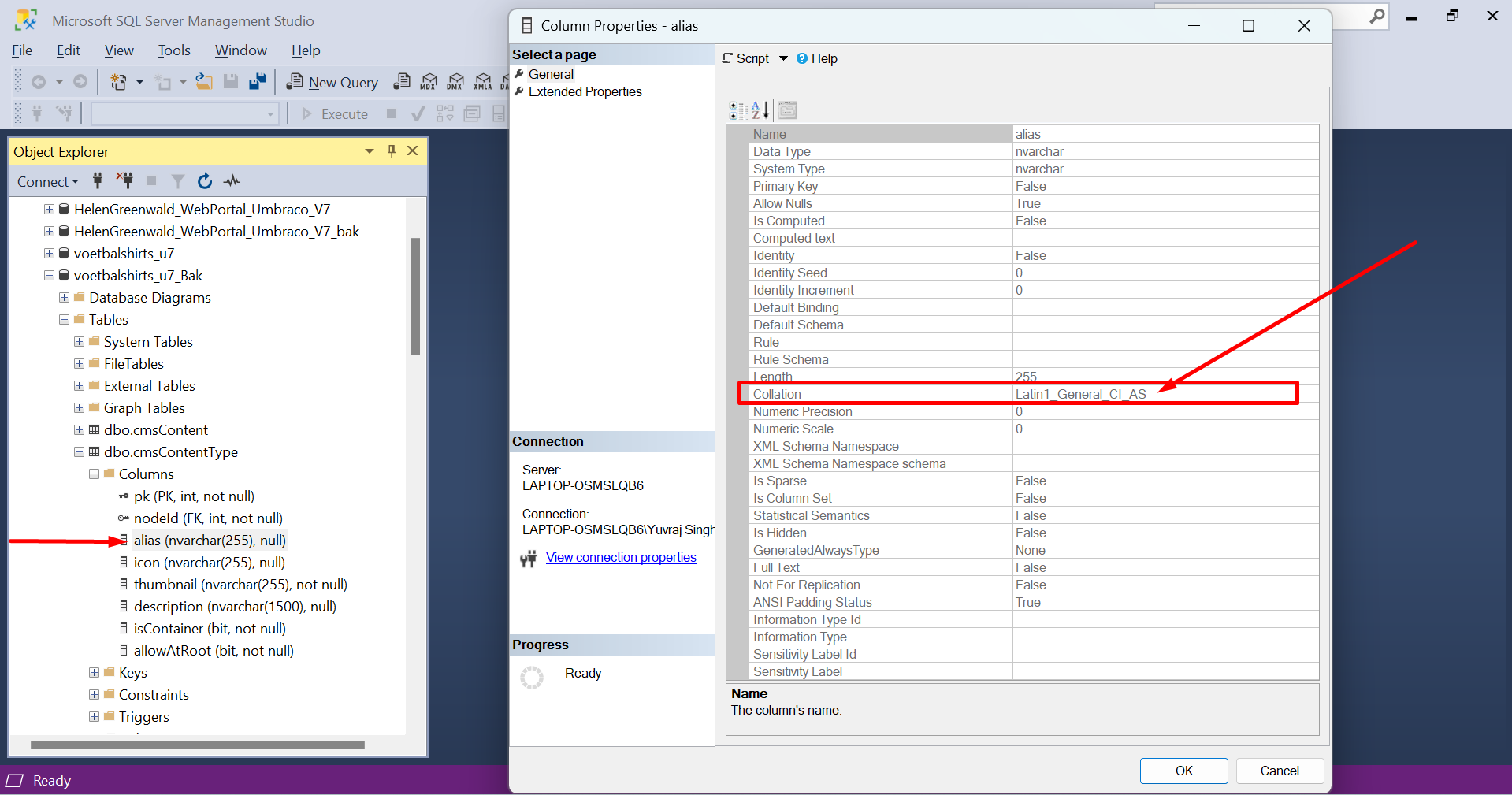The width and height of the screenshot is (1512, 795).
Task: Select the pk (PK, int, not null) column
Action: coord(194,496)
